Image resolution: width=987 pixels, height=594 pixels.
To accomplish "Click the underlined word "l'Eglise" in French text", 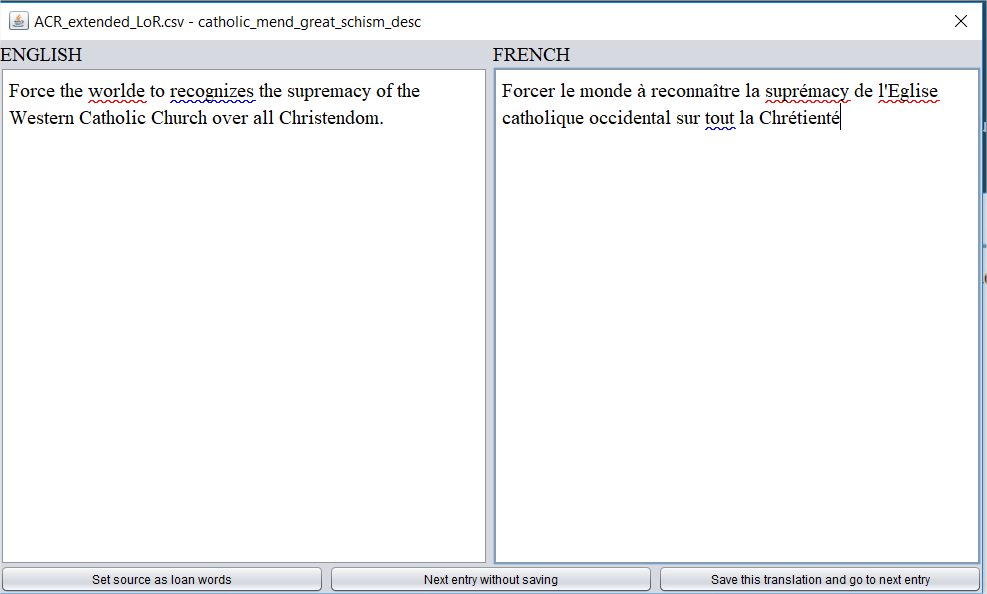I will [x=907, y=92].
